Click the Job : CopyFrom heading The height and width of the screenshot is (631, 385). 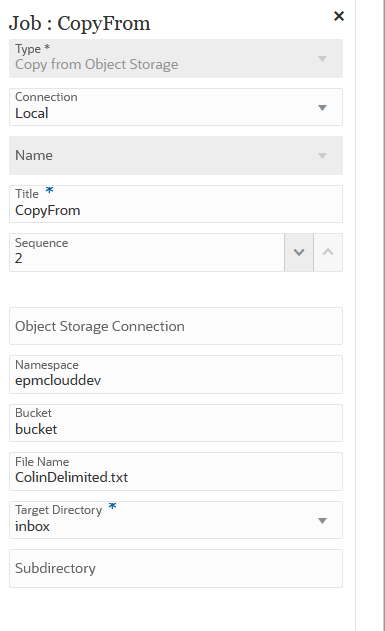click(x=80, y=23)
